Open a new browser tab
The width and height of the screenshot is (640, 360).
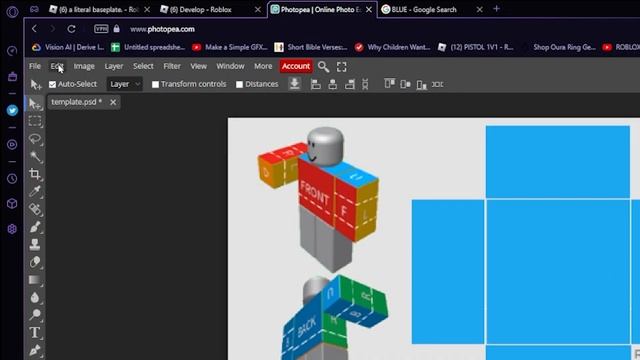coord(496,9)
